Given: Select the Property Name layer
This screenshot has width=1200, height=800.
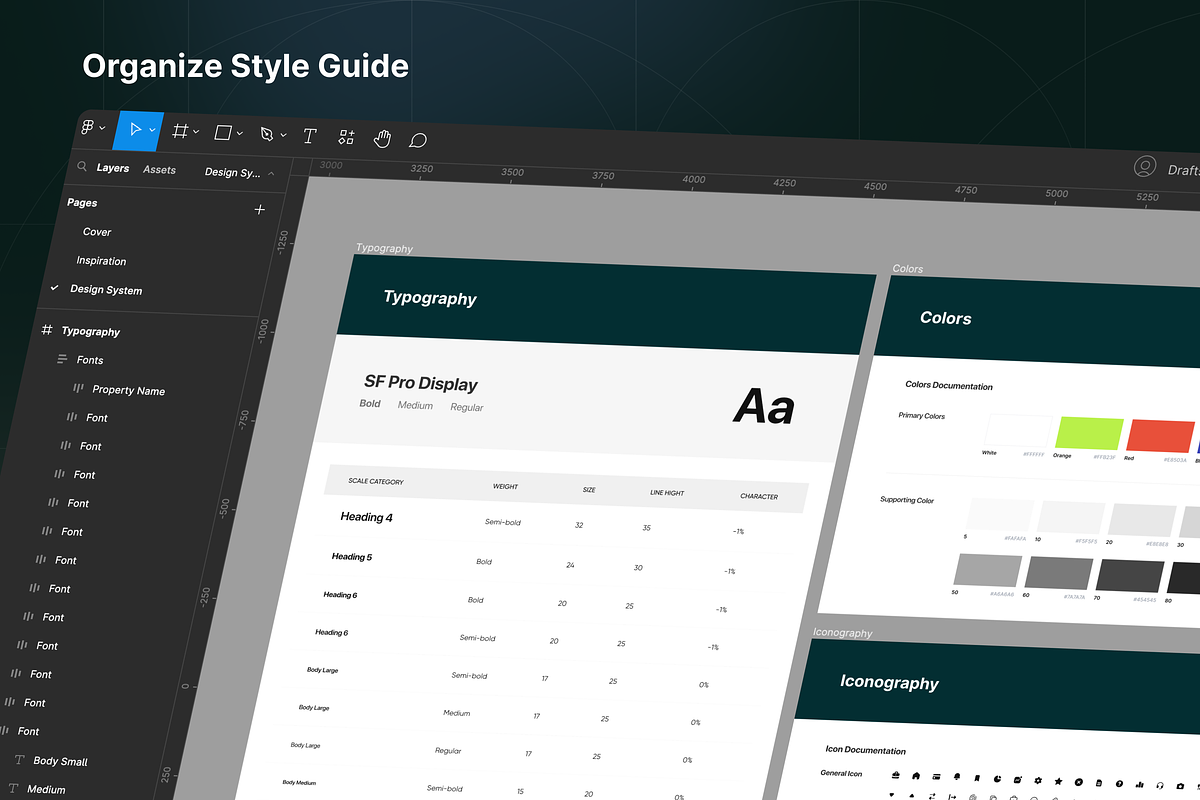Looking at the screenshot, I should click(128, 390).
